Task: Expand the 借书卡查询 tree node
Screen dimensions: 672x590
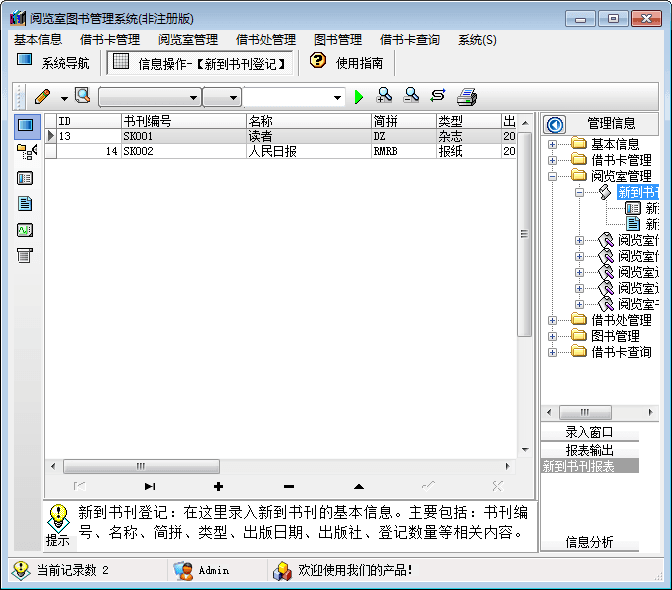Action: click(x=552, y=352)
